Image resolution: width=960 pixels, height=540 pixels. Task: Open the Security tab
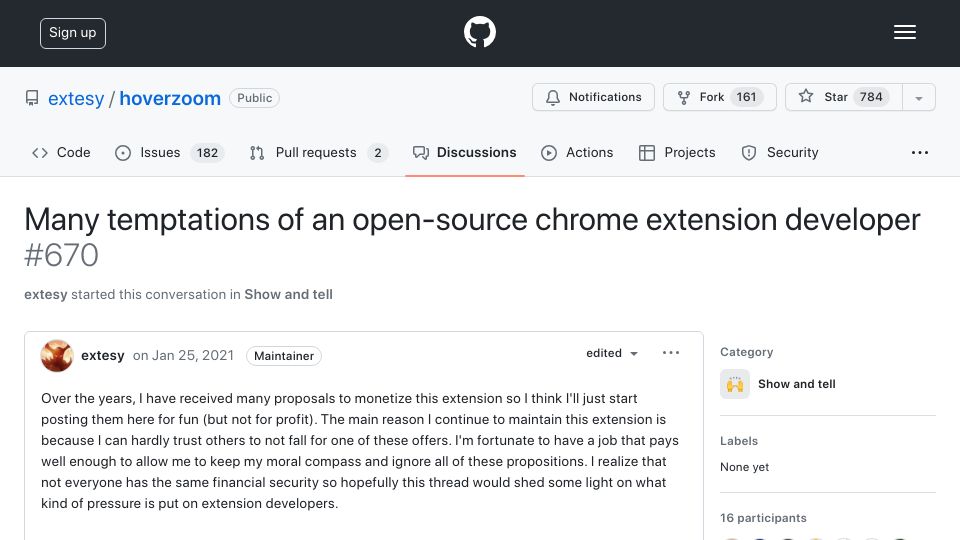(x=779, y=152)
